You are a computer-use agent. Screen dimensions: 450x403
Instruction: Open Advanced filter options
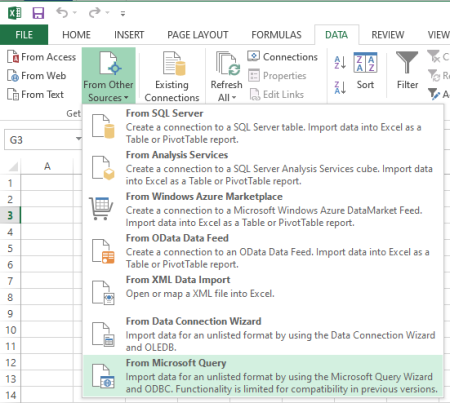coord(438,94)
